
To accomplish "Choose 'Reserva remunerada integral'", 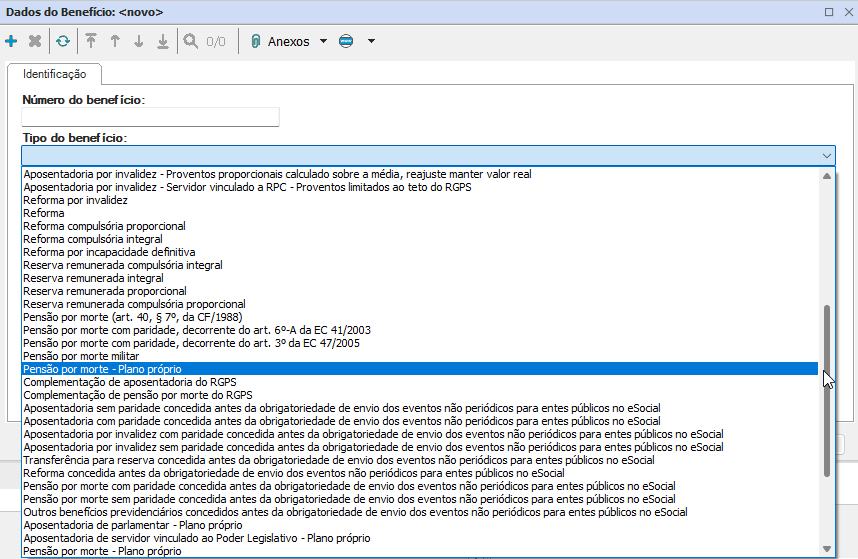I will point(420,278).
